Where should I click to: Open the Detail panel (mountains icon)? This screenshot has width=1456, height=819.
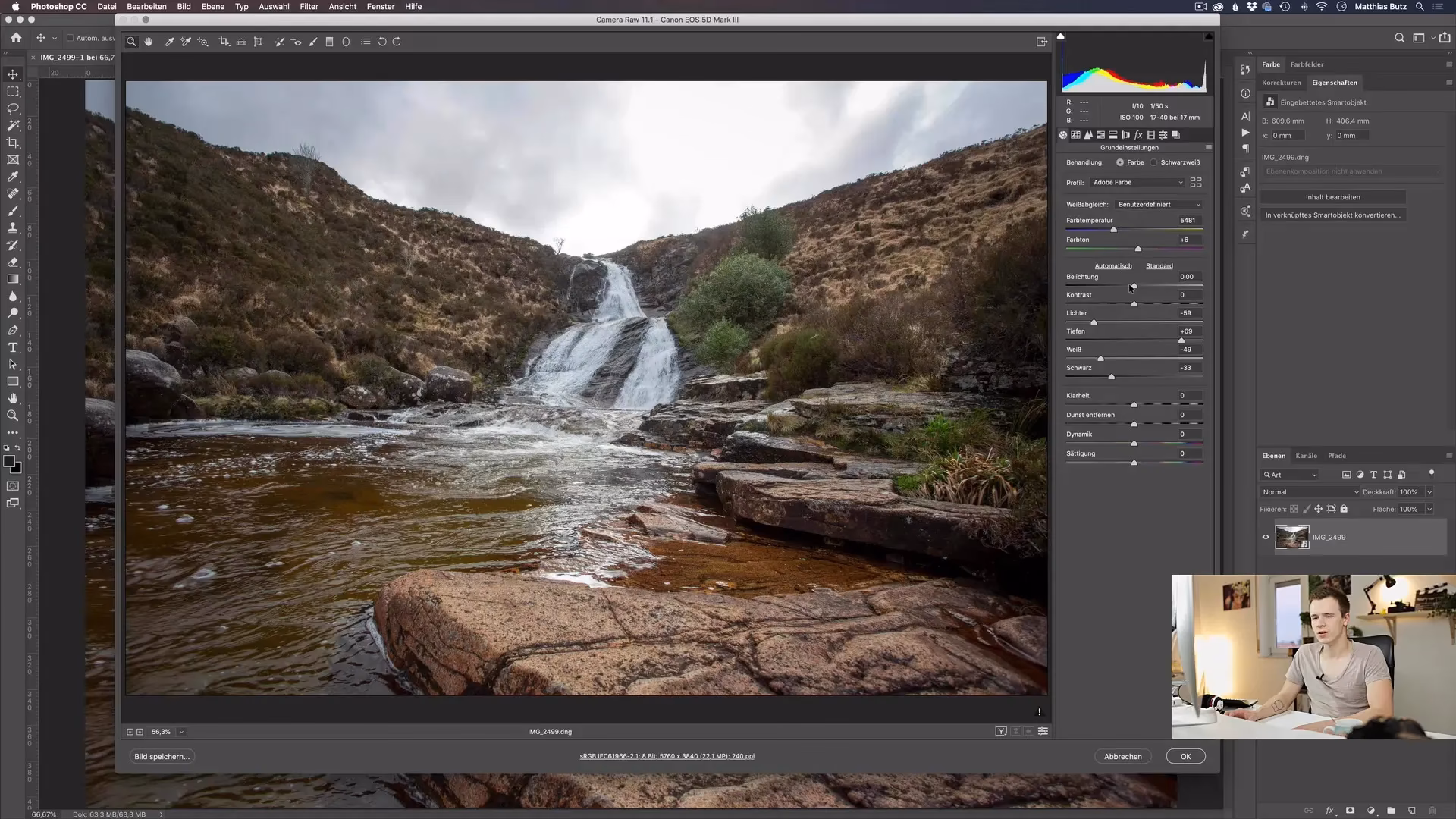coord(1088,135)
